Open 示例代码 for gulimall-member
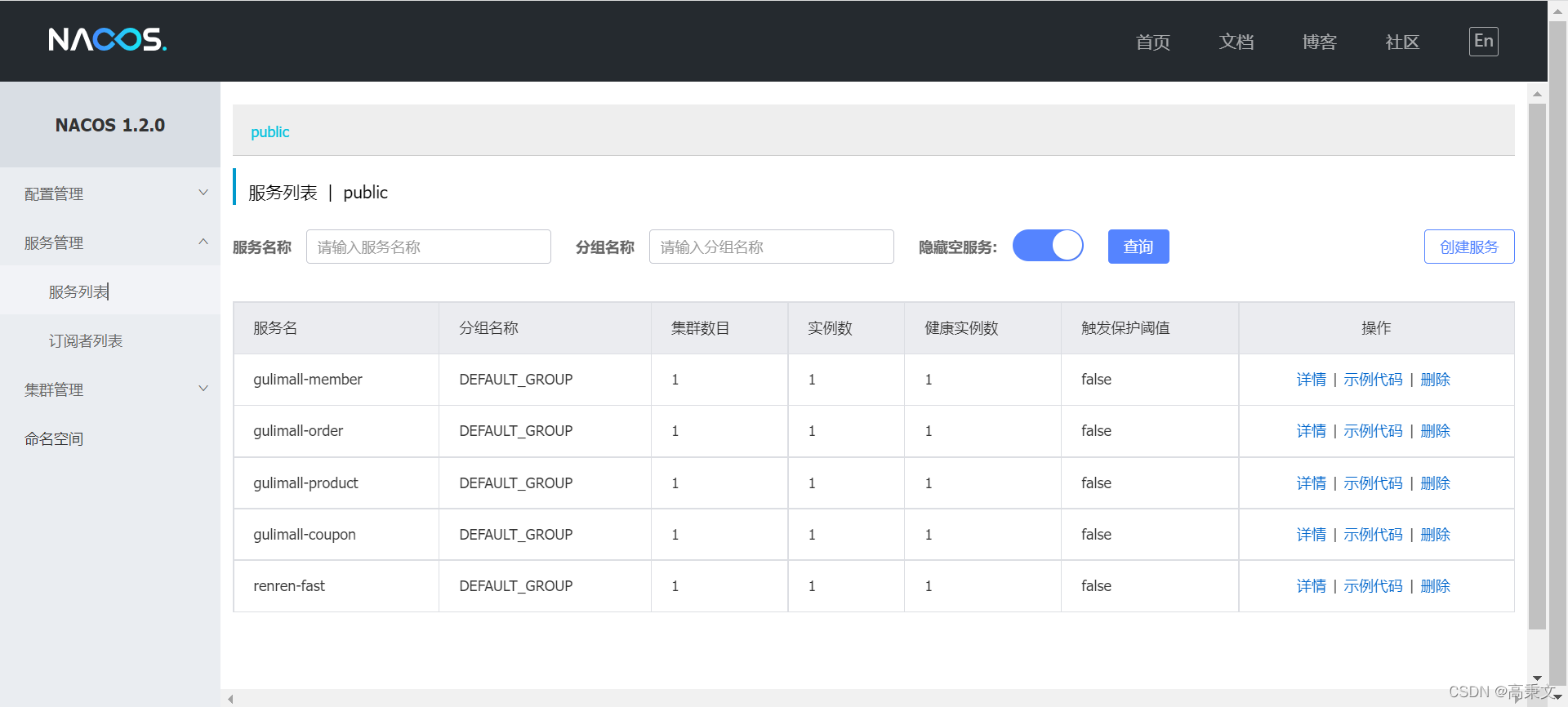Viewport: 1568px width, 707px height. (x=1373, y=380)
